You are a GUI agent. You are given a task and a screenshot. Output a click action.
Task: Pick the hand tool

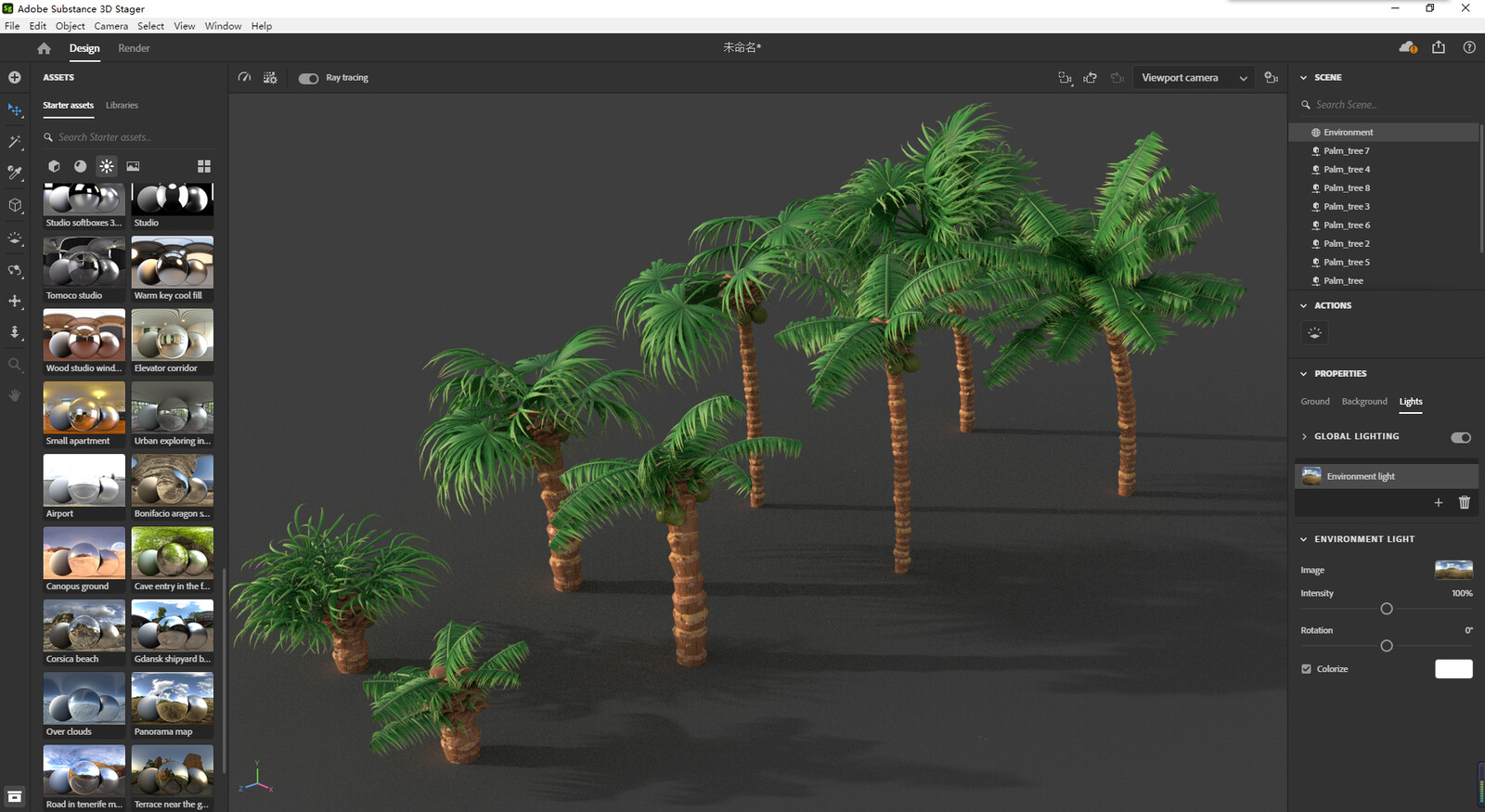tap(15, 395)
